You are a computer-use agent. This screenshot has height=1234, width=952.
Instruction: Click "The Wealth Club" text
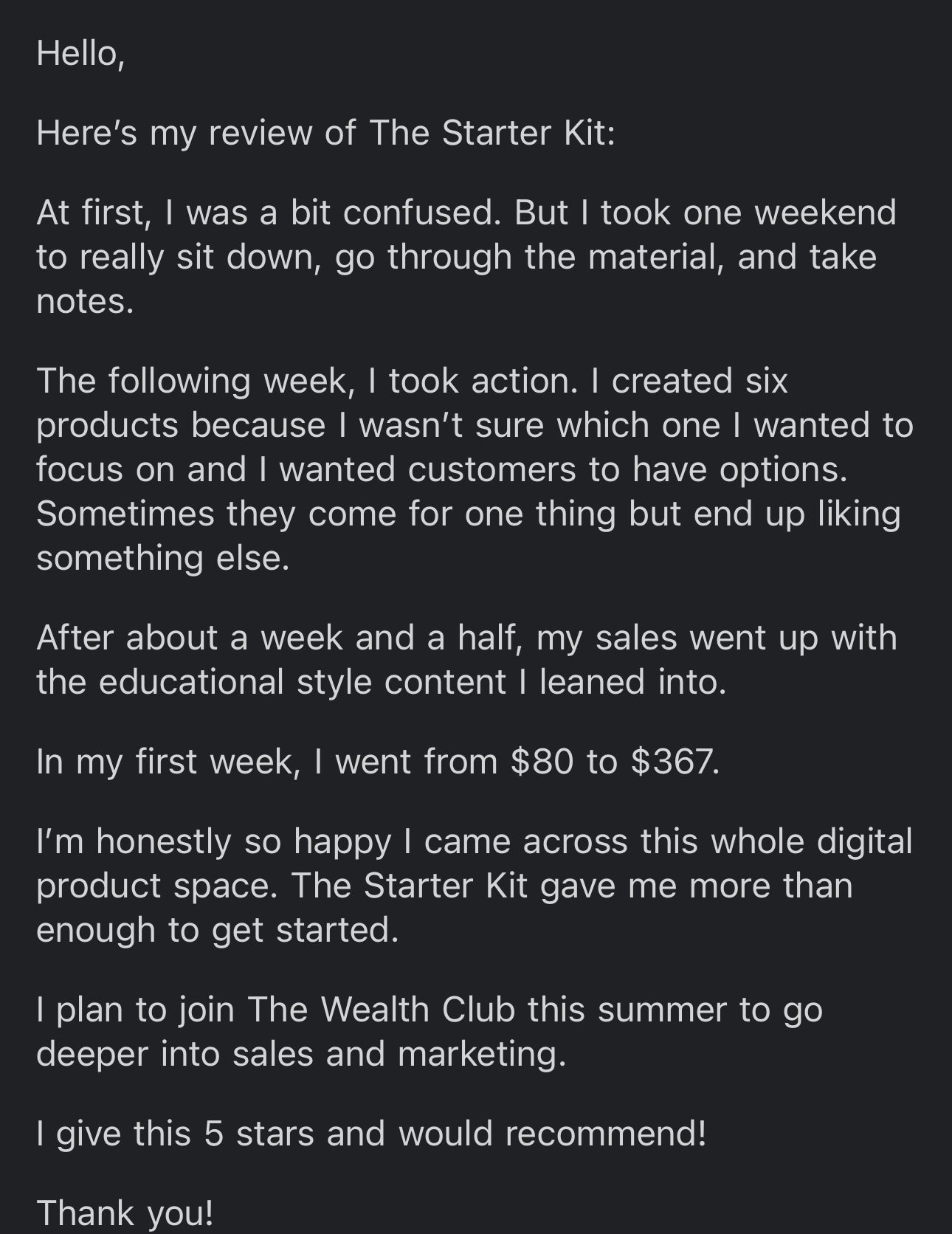[x=381, y=1009]
